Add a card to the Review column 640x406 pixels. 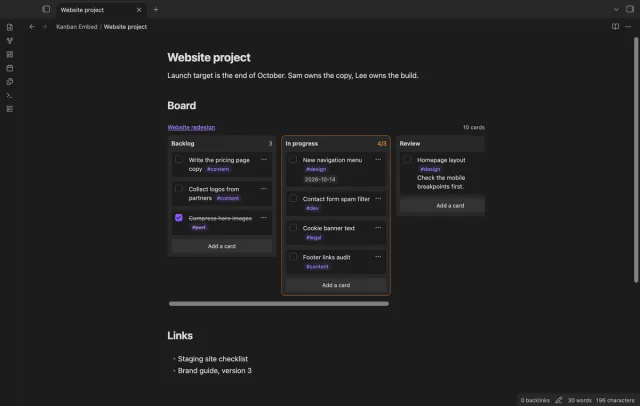(442, 206)
